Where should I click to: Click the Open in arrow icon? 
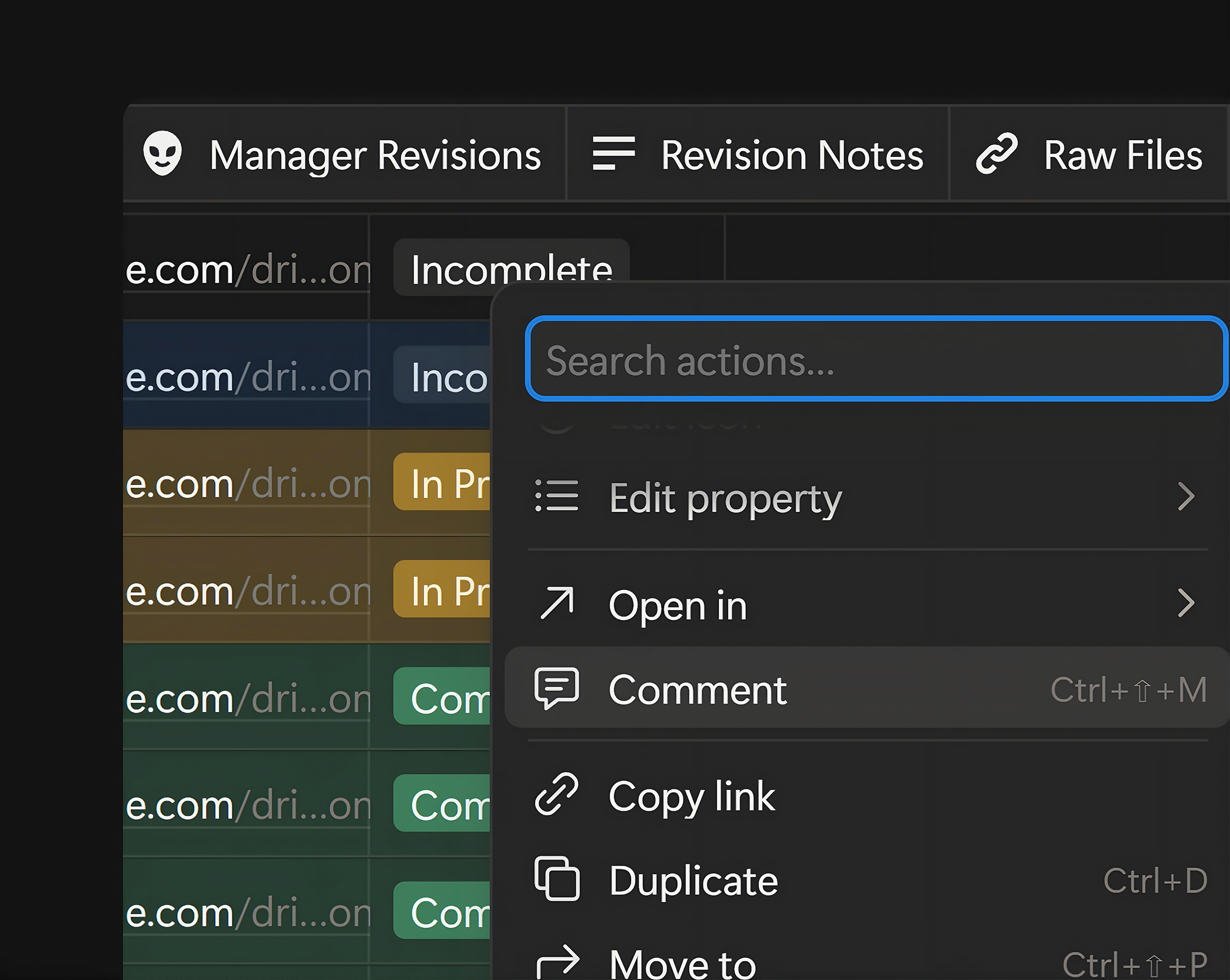coord(556,603)
